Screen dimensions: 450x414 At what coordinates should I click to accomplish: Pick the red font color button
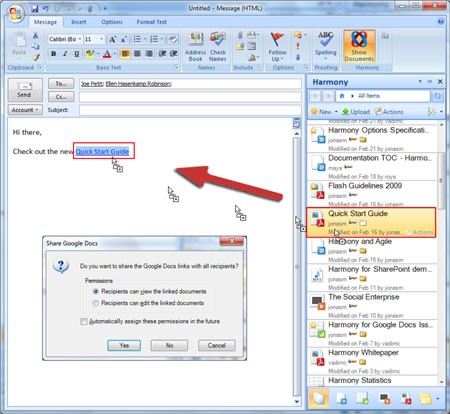pos(107,54)
